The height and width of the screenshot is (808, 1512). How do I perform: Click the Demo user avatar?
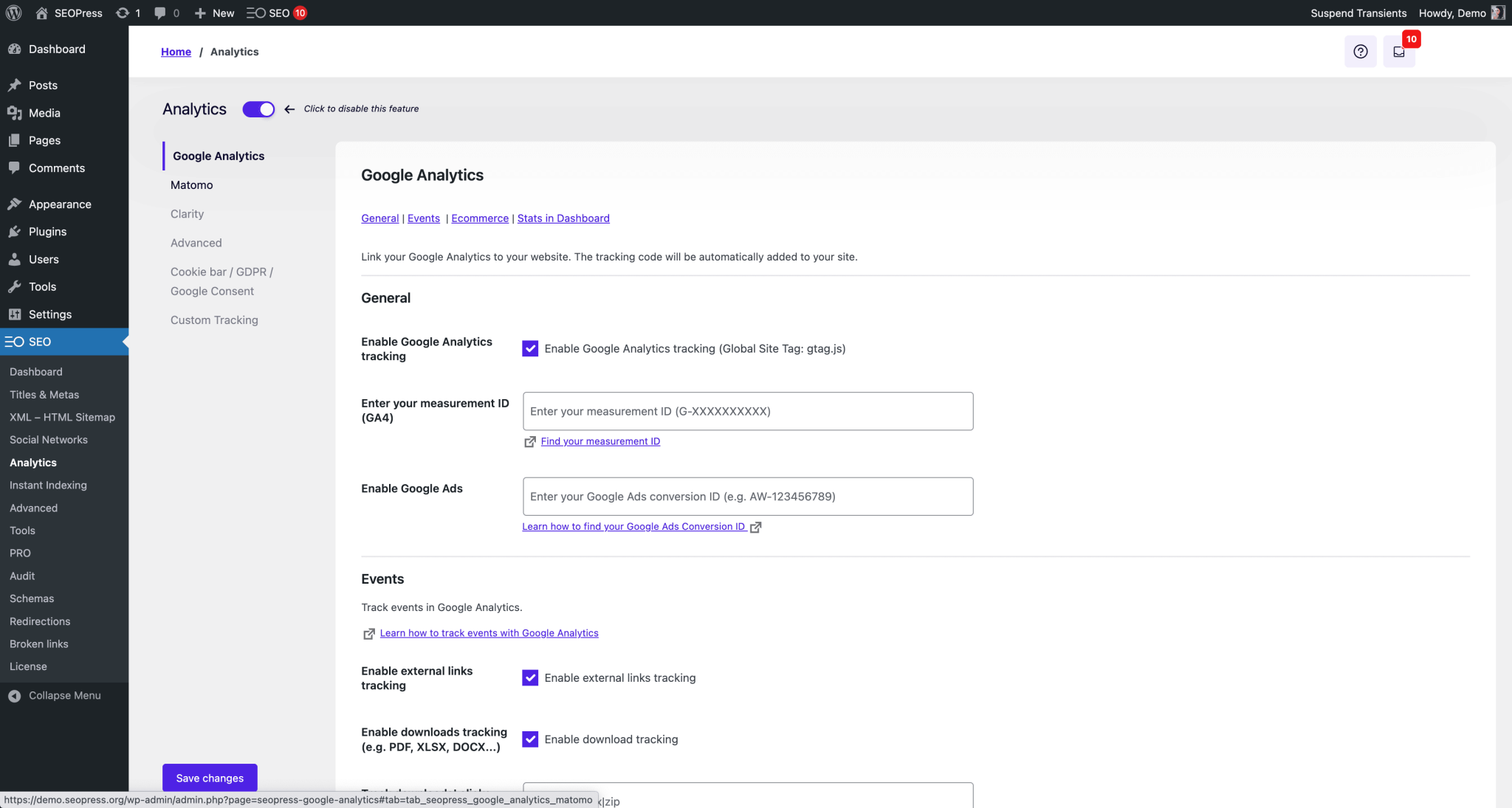click(x=1497, y=13)
